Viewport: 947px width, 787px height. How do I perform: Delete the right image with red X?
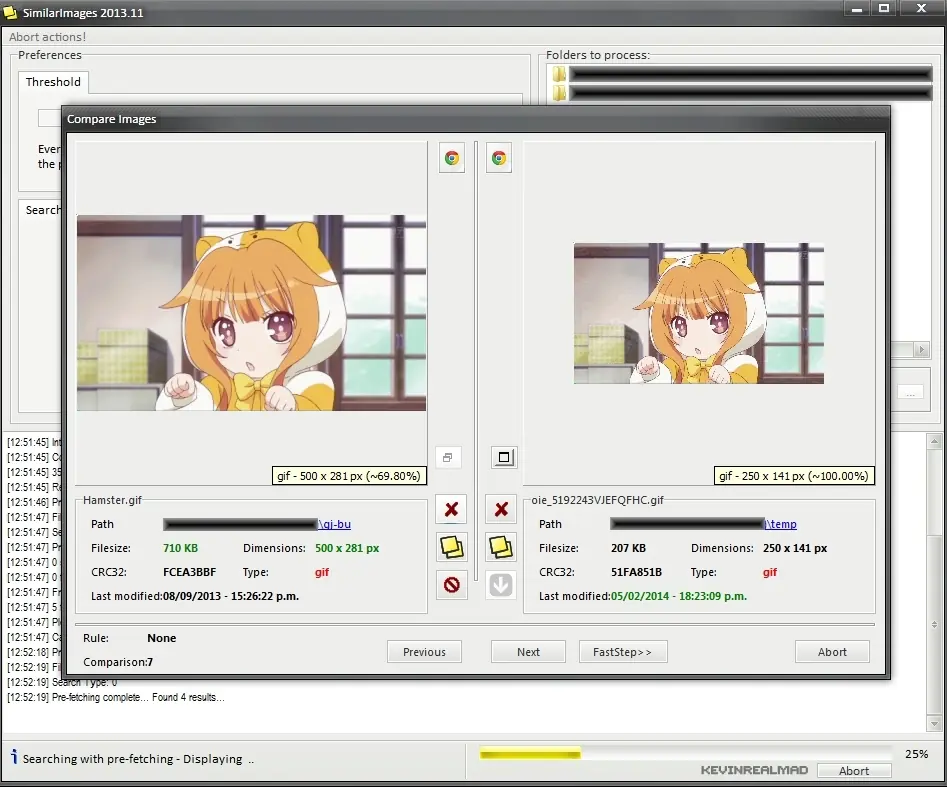(x=501, y=510)
